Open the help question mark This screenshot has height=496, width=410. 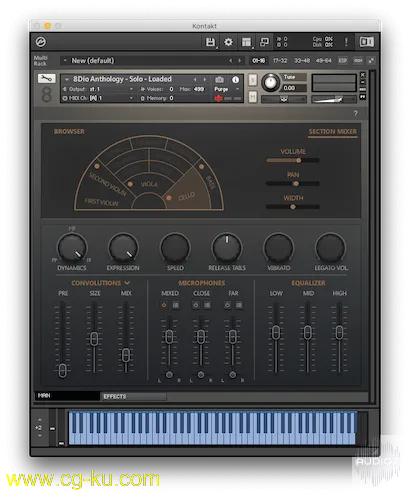point(356,113)
